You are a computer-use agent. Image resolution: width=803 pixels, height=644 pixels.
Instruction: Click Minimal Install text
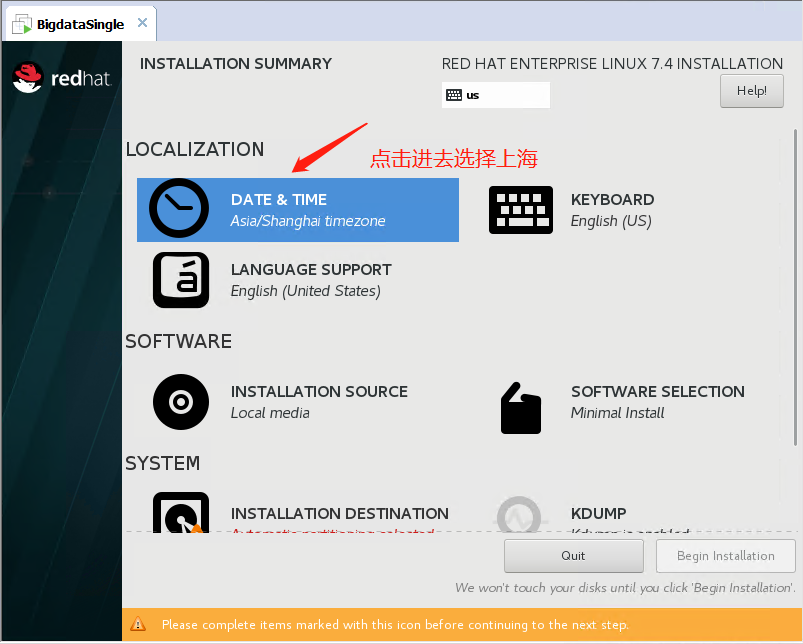617,413
